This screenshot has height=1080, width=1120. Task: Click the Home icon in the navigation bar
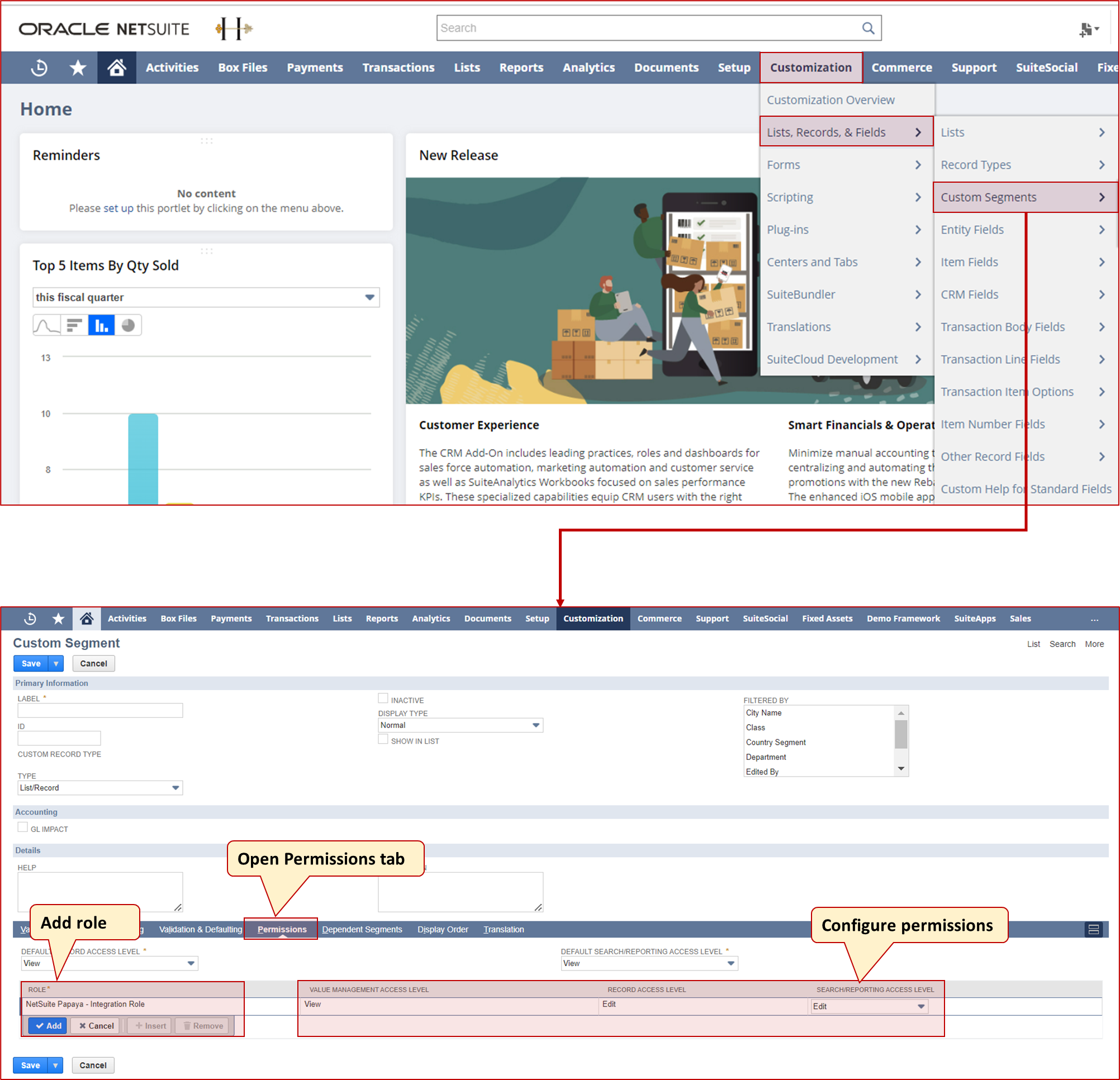(117, 68)
